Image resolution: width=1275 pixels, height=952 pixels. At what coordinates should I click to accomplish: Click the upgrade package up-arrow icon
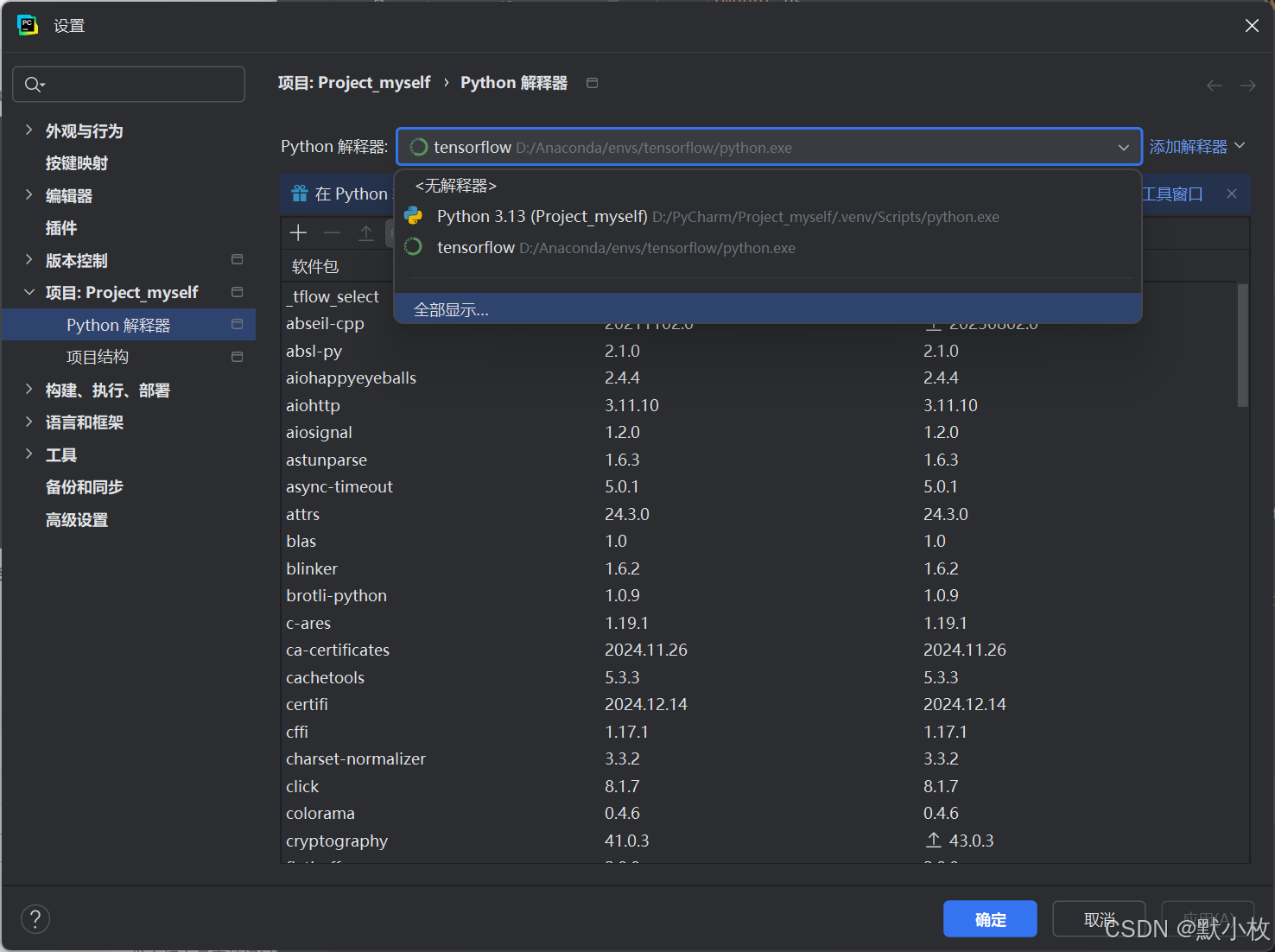pos(365,232)
